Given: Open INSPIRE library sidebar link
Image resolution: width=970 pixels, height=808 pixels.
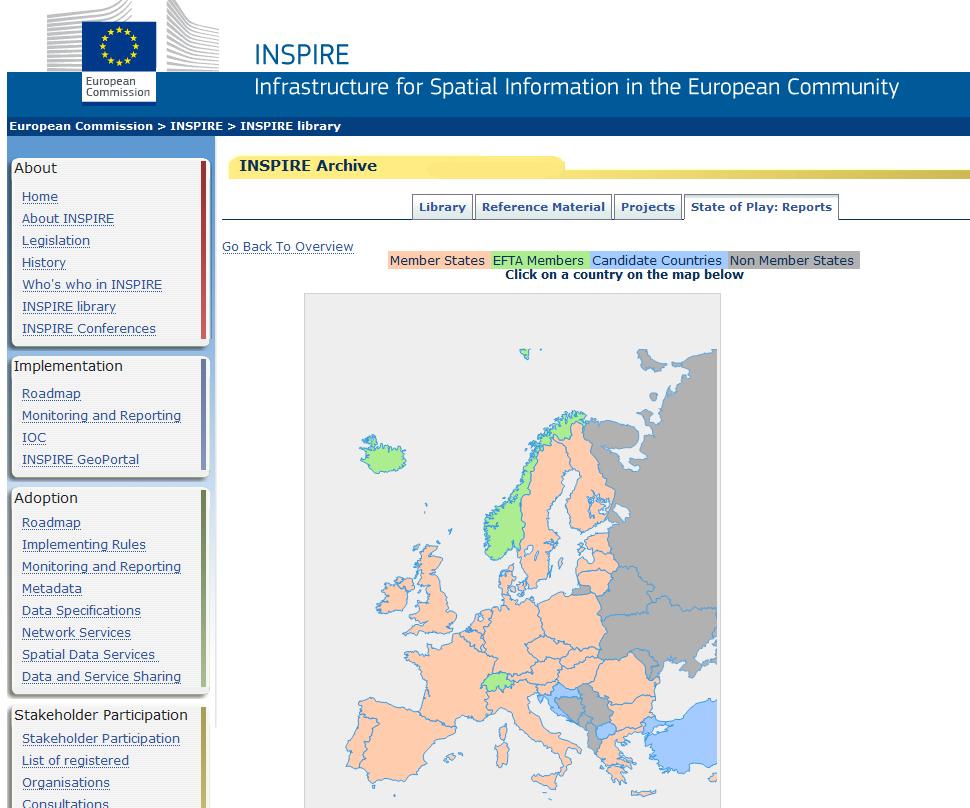Looking at the screenshot, I should pos(69,307).
